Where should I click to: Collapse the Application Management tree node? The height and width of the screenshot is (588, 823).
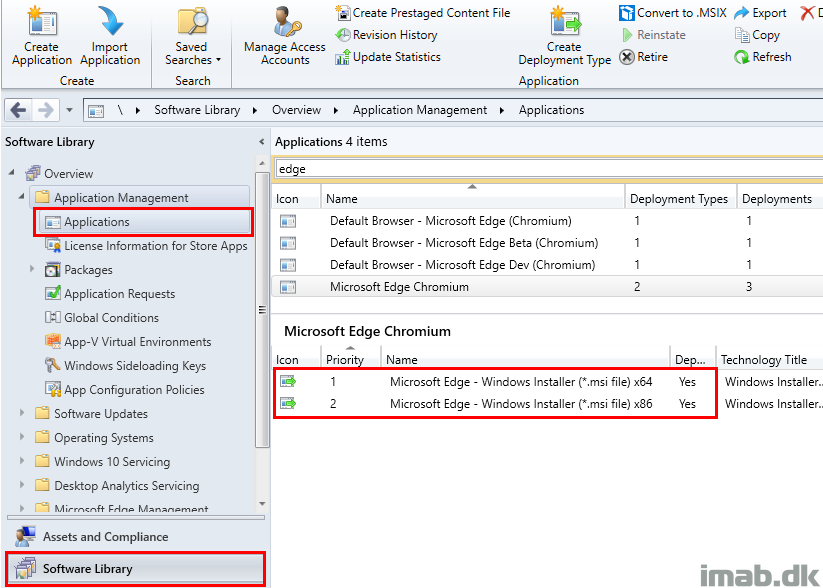(x=21, y=197)
